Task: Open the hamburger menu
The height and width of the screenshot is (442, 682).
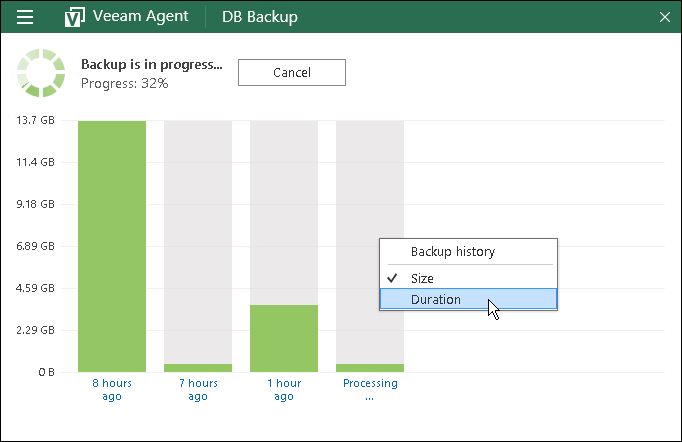Action: point(25,17)
